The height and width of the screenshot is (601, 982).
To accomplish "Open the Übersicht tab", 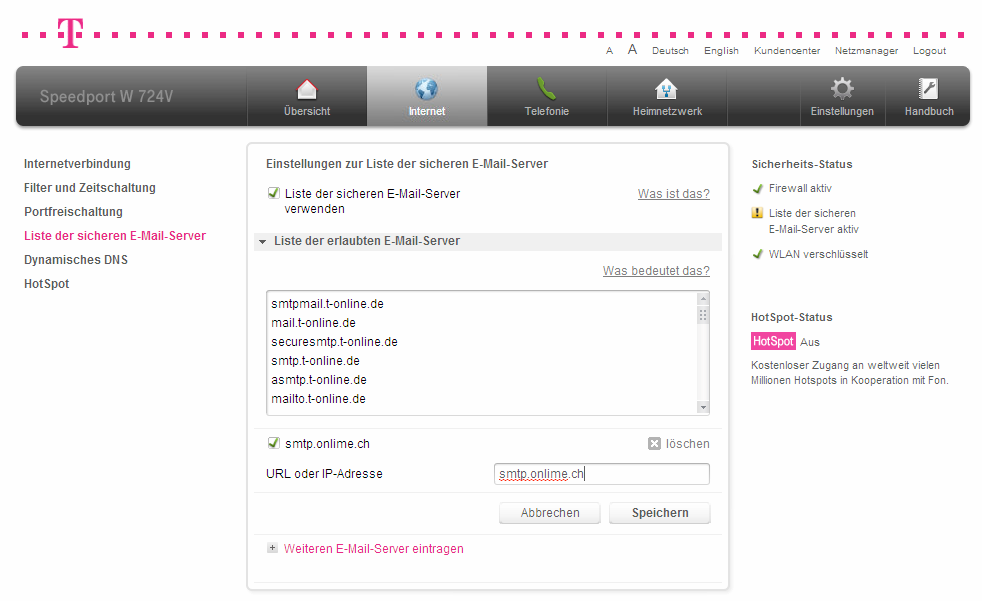I will [307, 96].
